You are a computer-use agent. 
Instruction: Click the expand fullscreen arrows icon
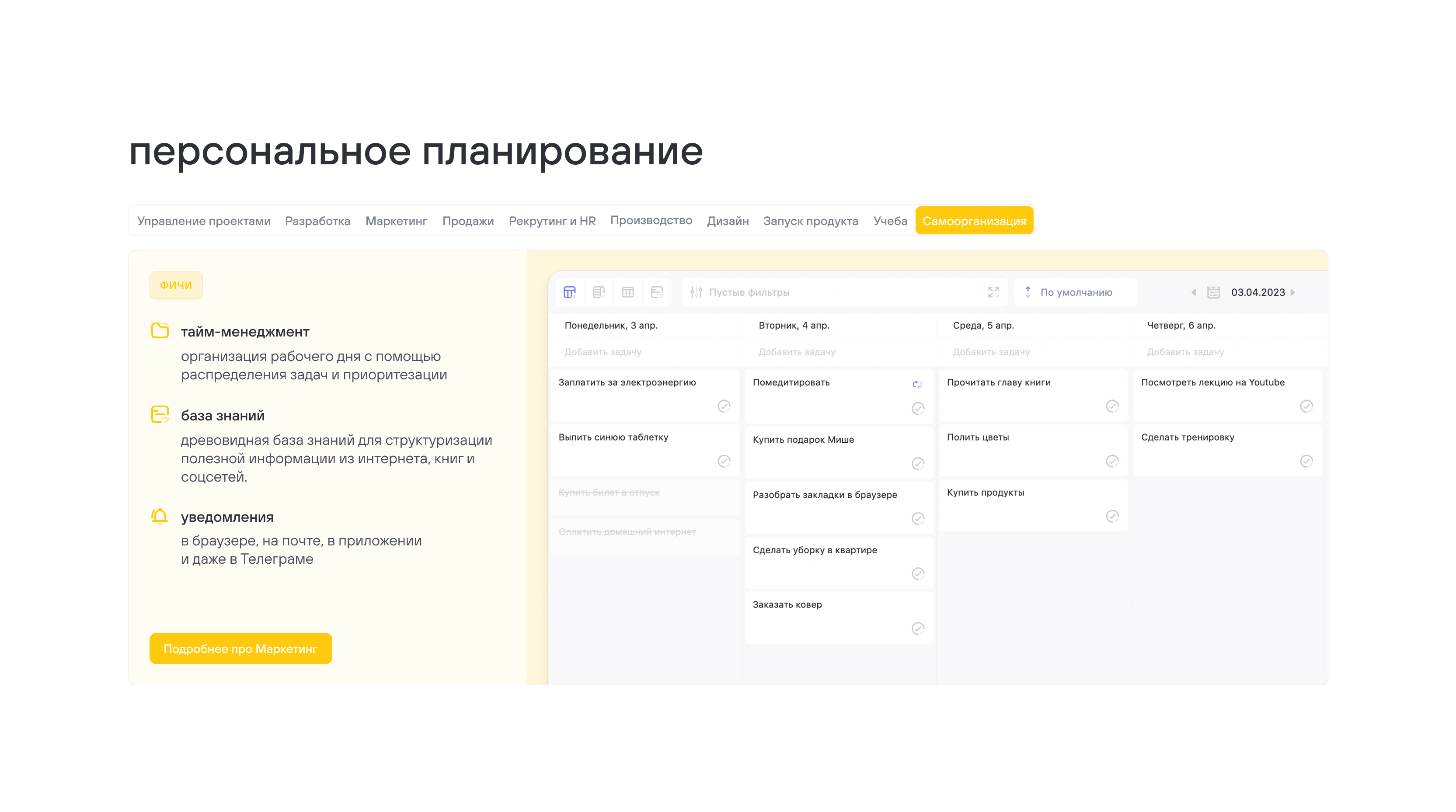(993, 292)
